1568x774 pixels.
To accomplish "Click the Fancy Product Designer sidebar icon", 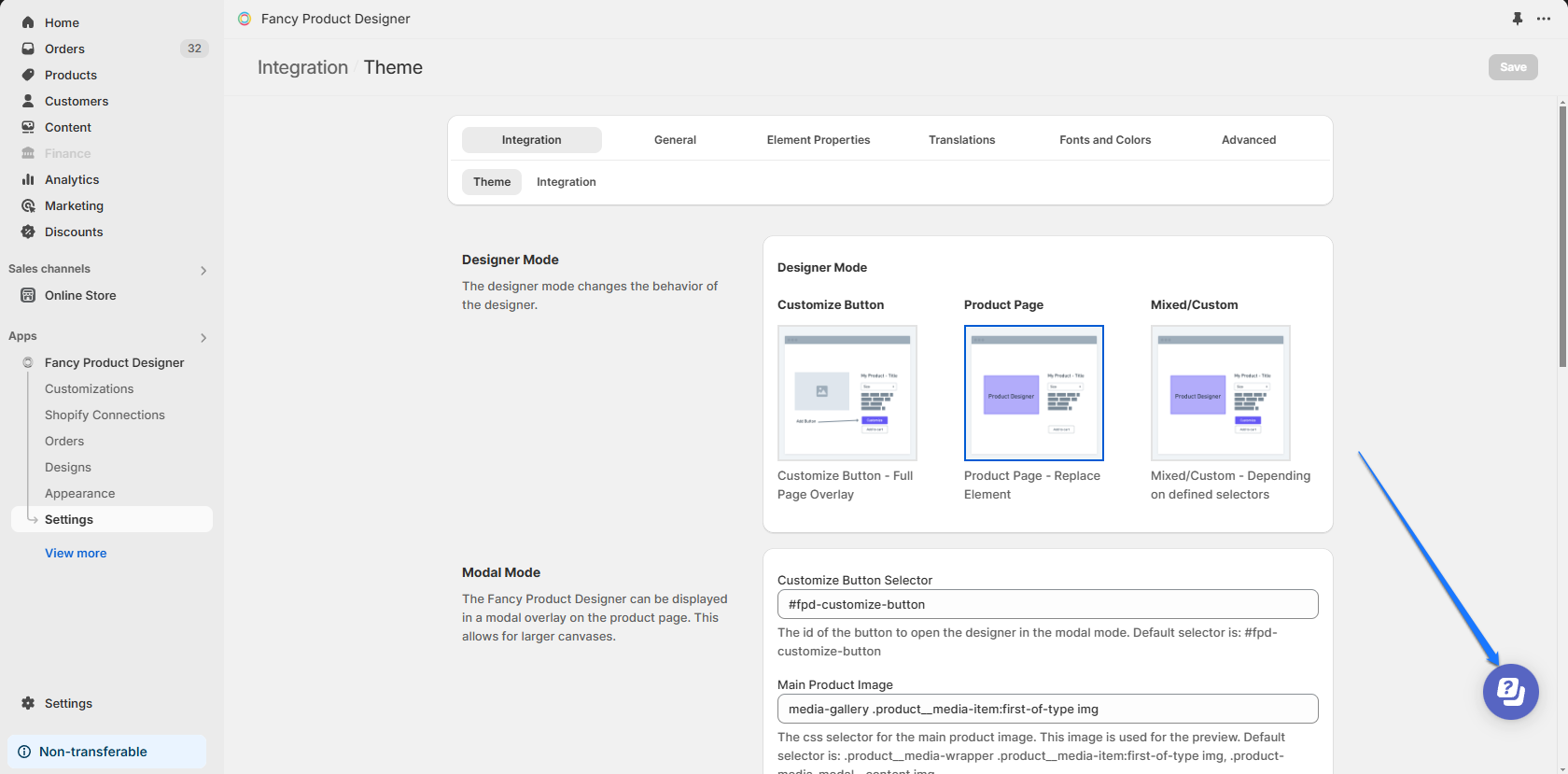I will tap(28, 362).
